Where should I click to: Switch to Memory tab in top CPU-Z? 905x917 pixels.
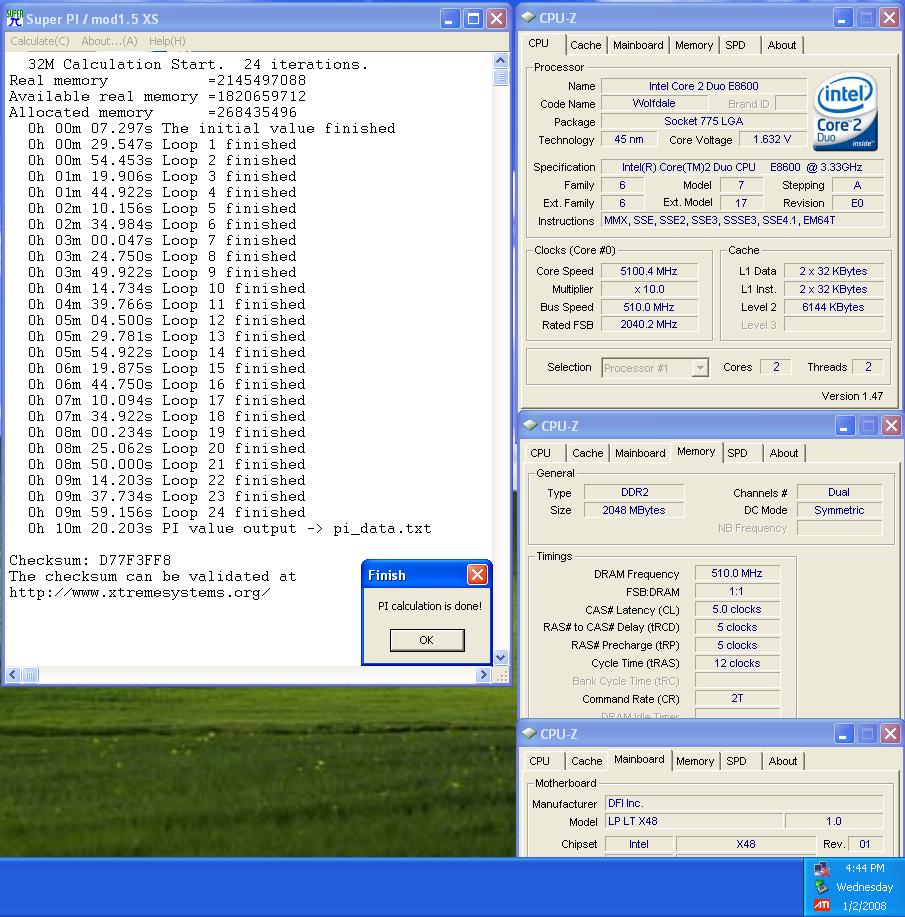click(x=694, y=45)
